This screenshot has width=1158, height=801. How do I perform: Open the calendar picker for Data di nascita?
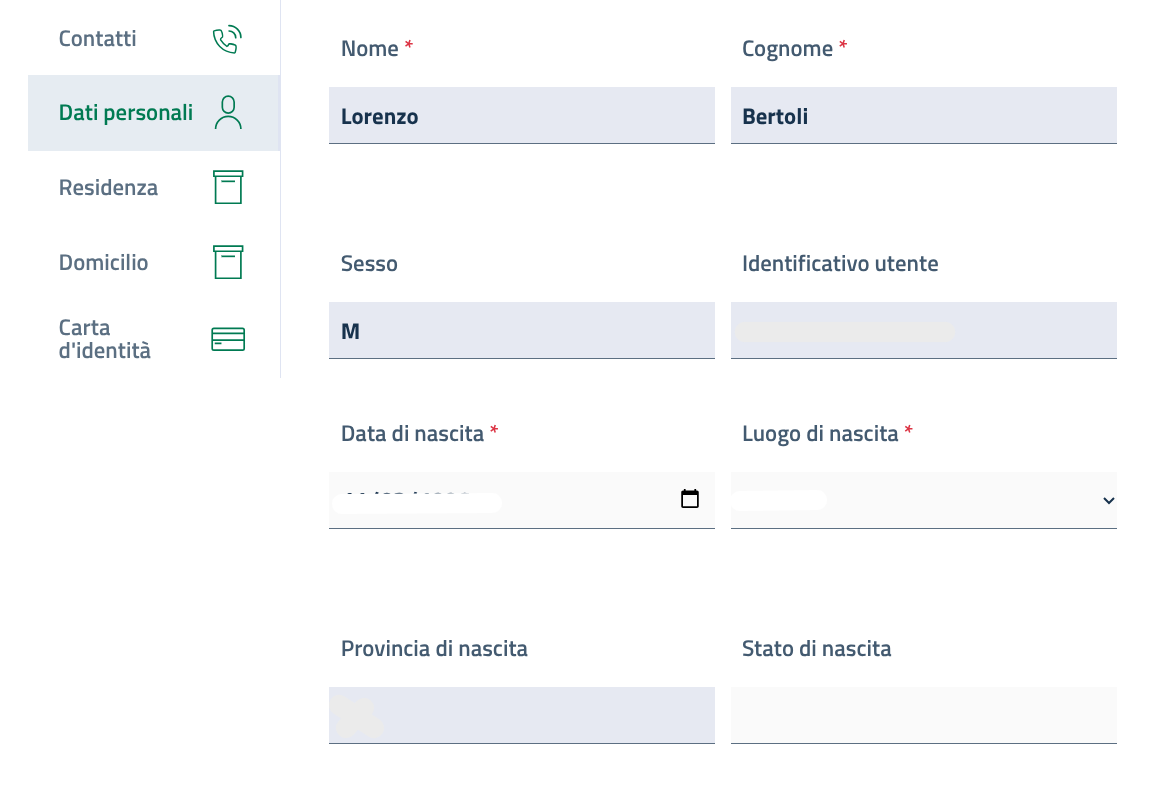(x=690, y=499)
